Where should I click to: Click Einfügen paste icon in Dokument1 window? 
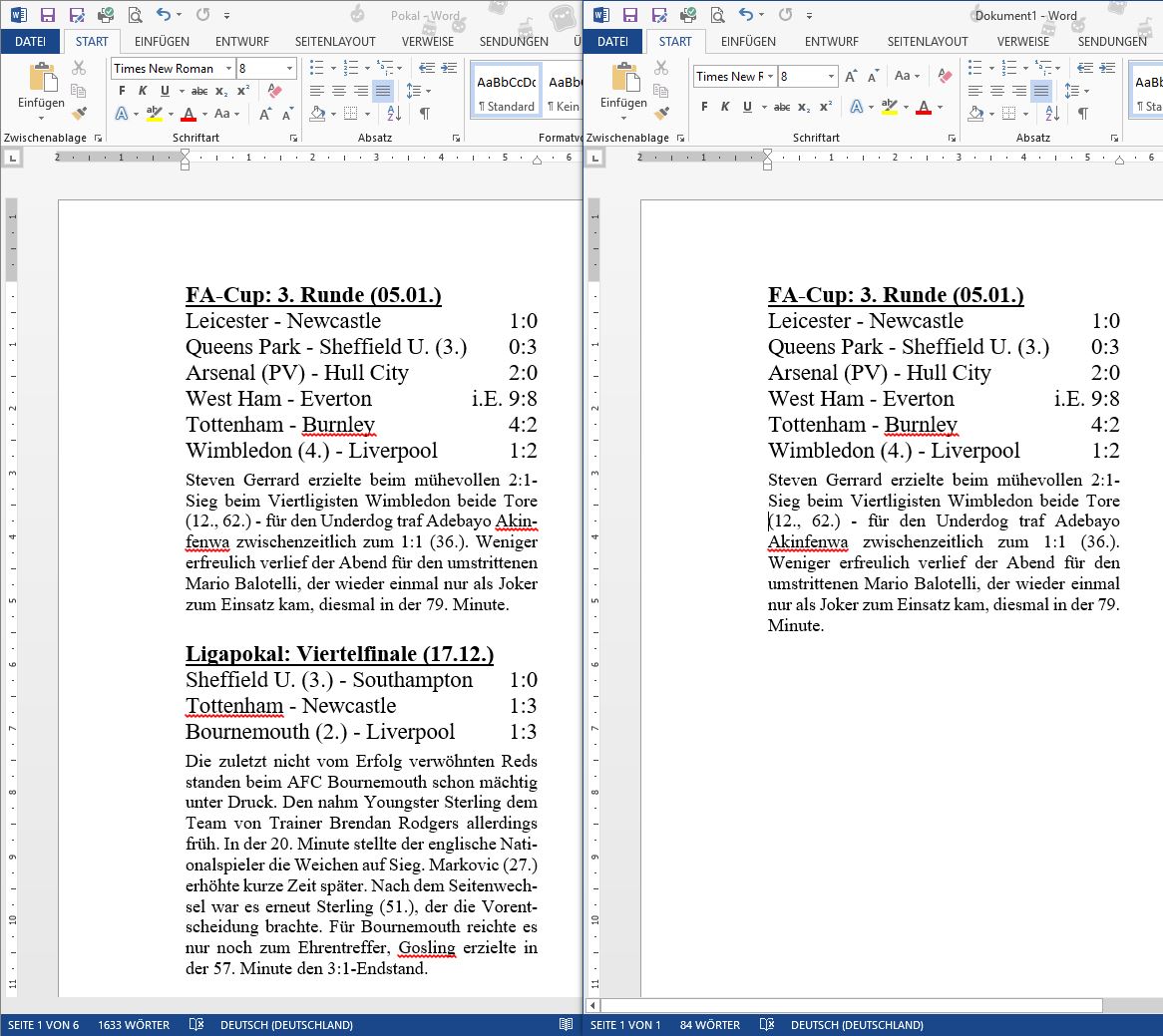pos(624,77)
